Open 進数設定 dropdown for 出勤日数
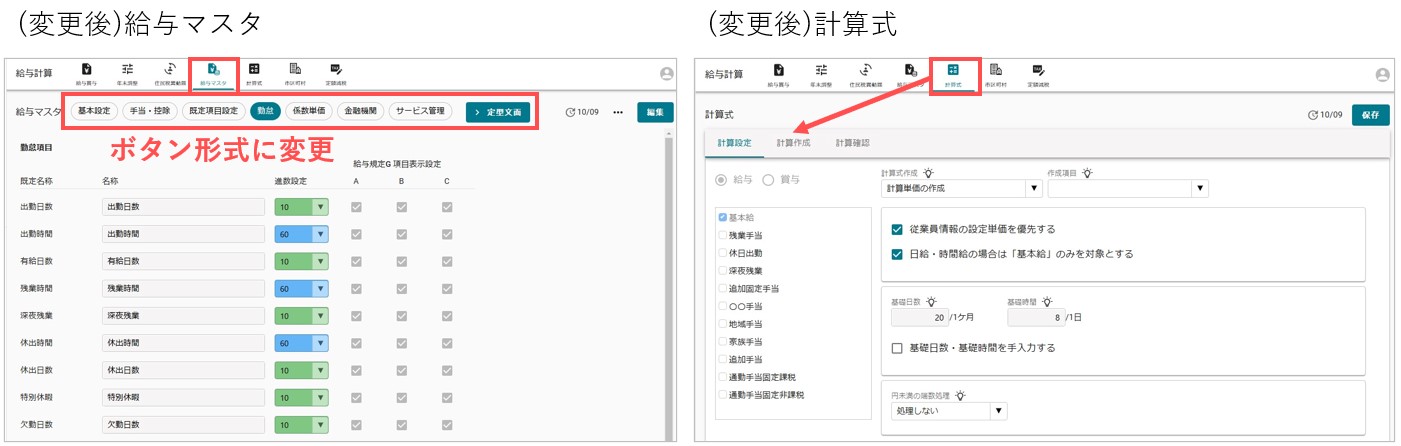The width and height of the screenshot is (1401, 446). click(301, 207)
